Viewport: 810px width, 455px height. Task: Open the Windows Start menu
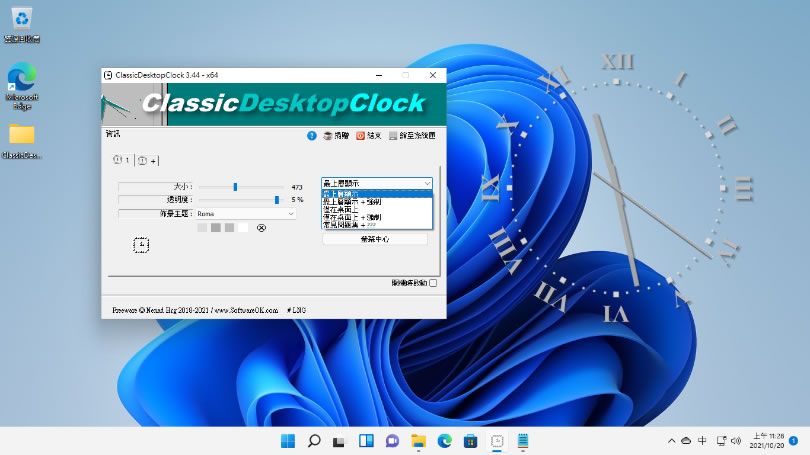[288, 441]
